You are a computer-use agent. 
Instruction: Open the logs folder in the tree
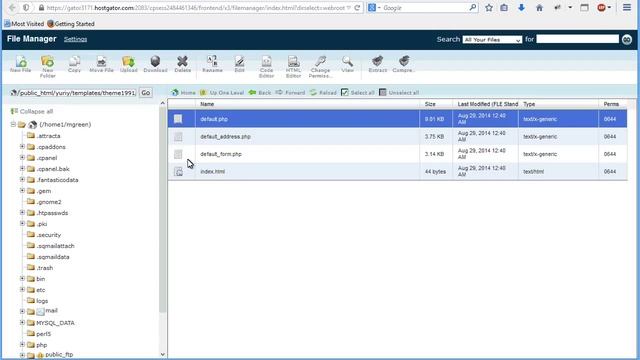38,301
